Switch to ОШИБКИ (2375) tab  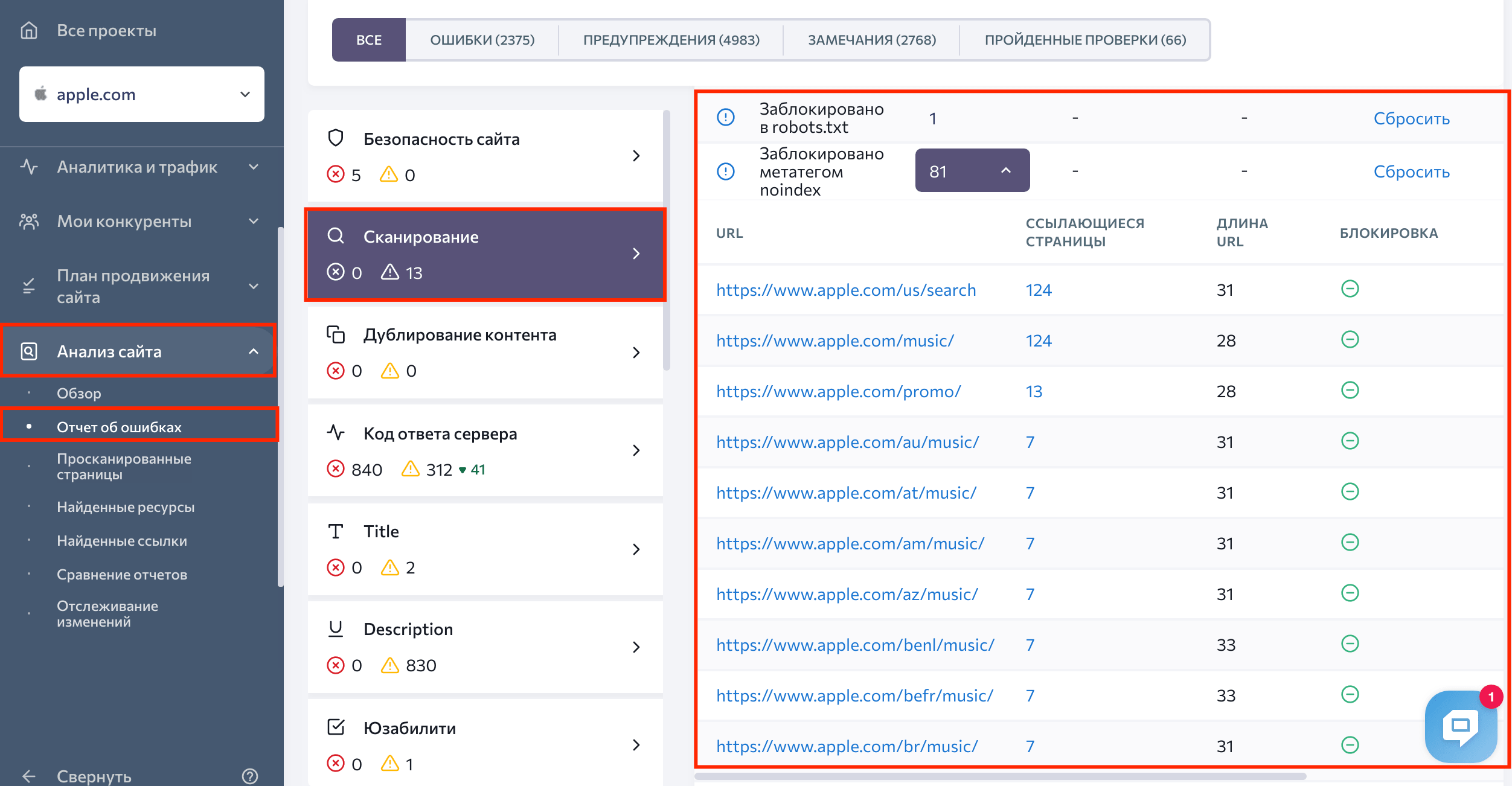pyautogui.click(x=482, y=40)
